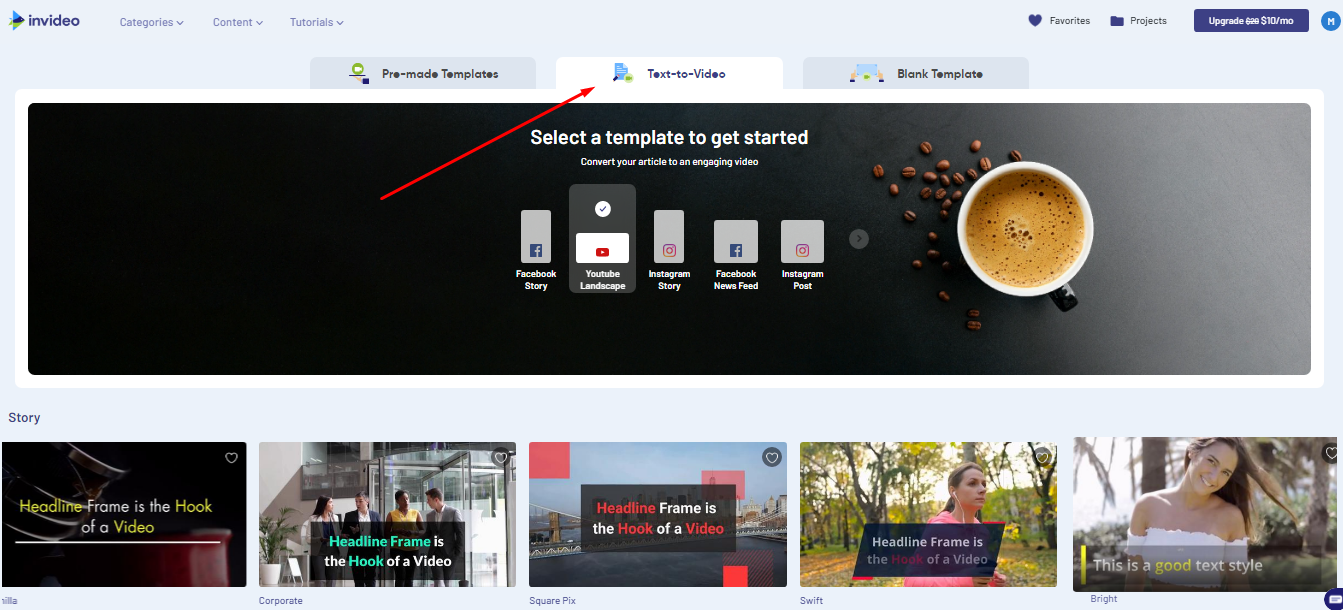Click the Corporate template label
This screenshot has height=610, width=1343.
[280, 601]
